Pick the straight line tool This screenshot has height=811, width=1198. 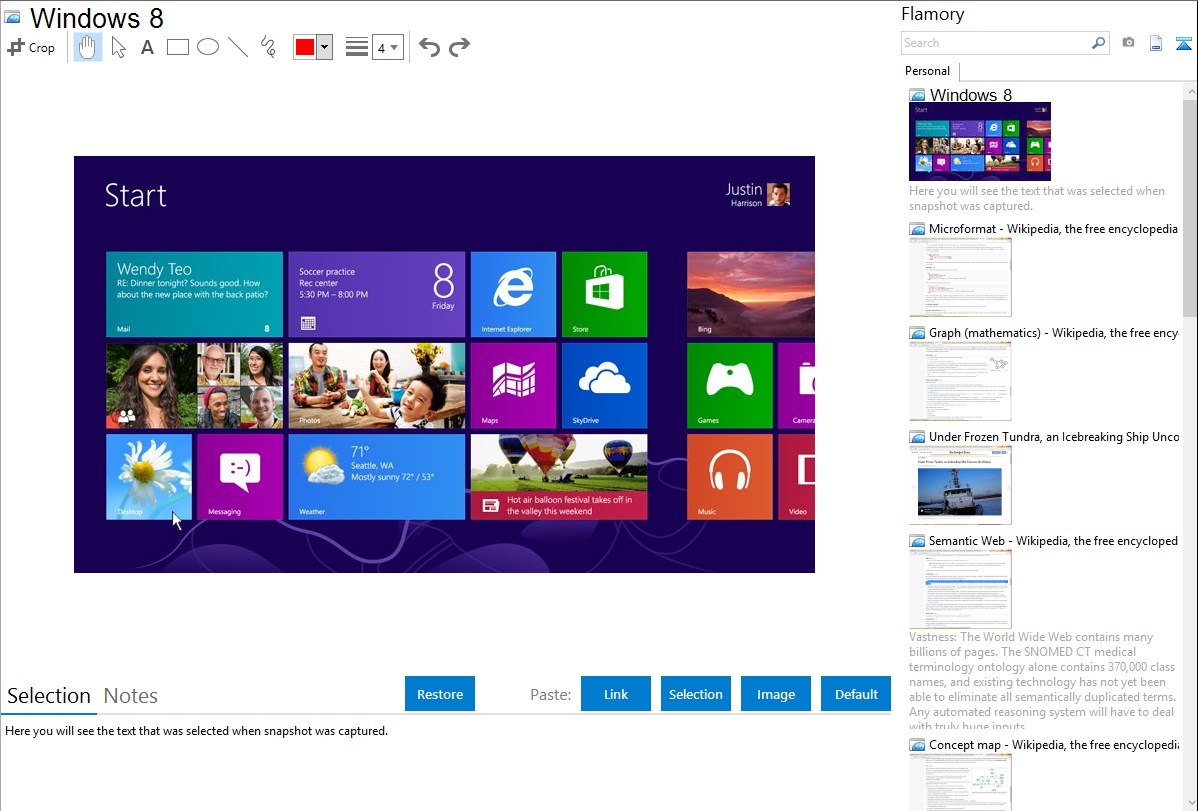[x=238, y=47]
